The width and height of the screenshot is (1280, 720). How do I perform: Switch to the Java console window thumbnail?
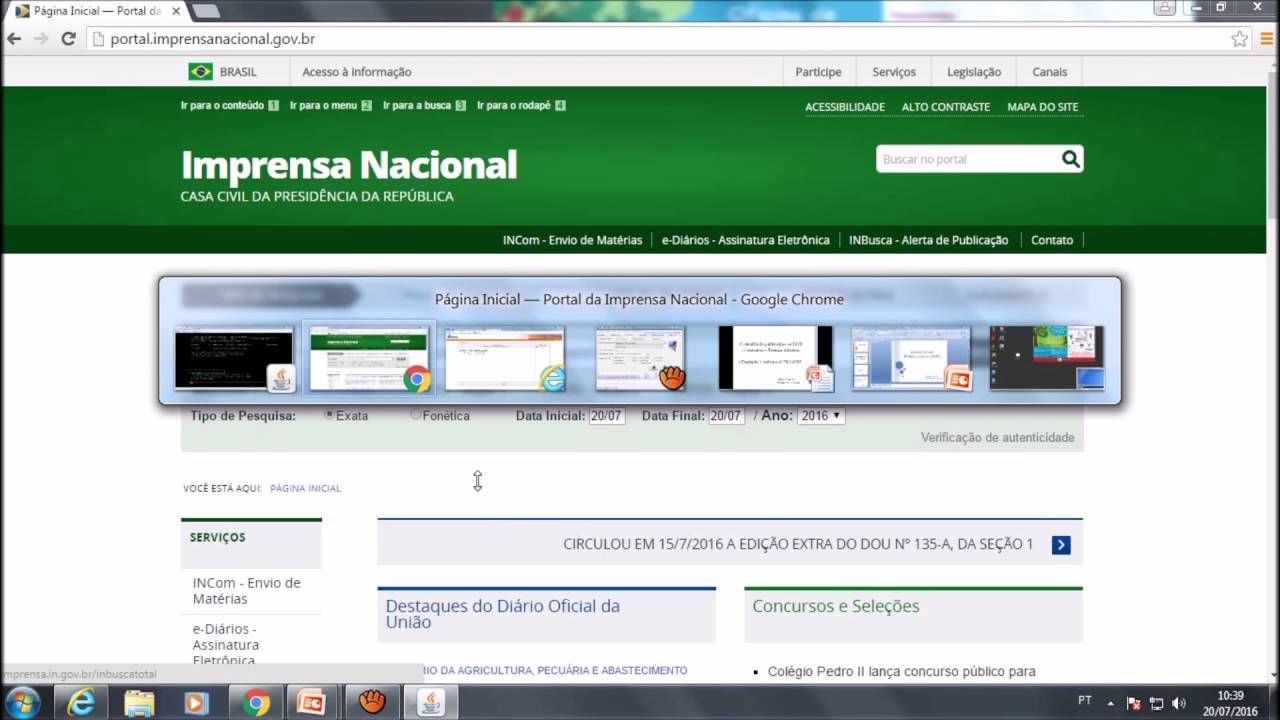coord(234,358)
